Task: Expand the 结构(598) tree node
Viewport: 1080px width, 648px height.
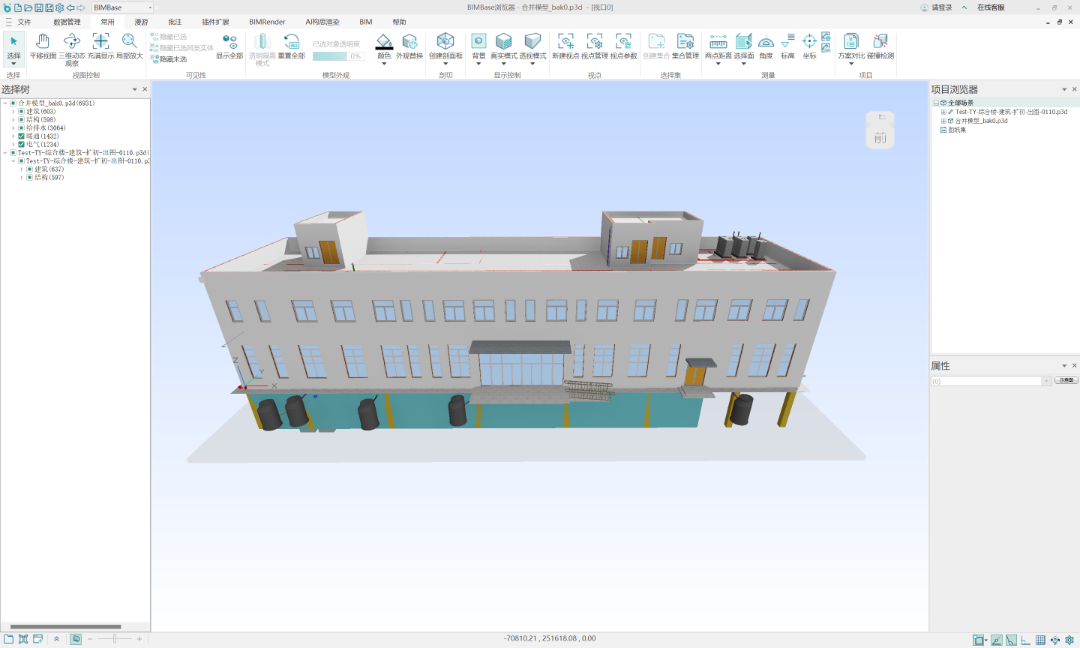Action: tap(13, 119)
